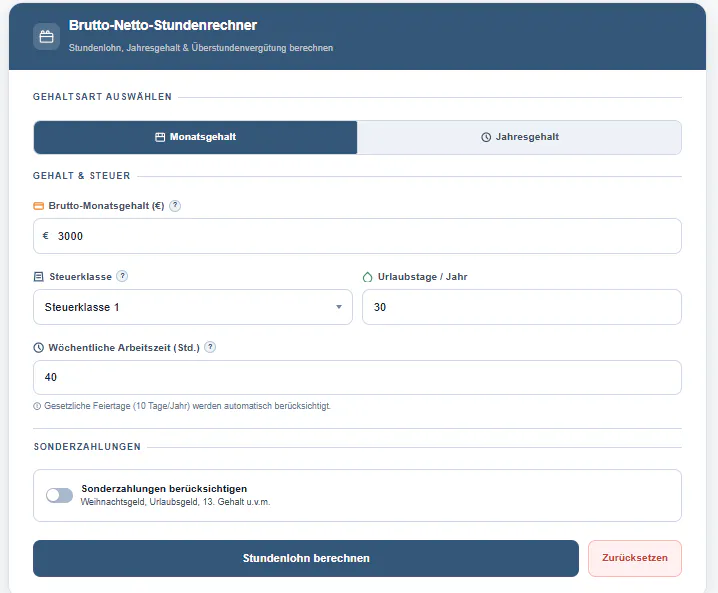Click the Urlaubstage leaf icon
The width and height of the screenshot is (718, 593).
tap(367, 277)
